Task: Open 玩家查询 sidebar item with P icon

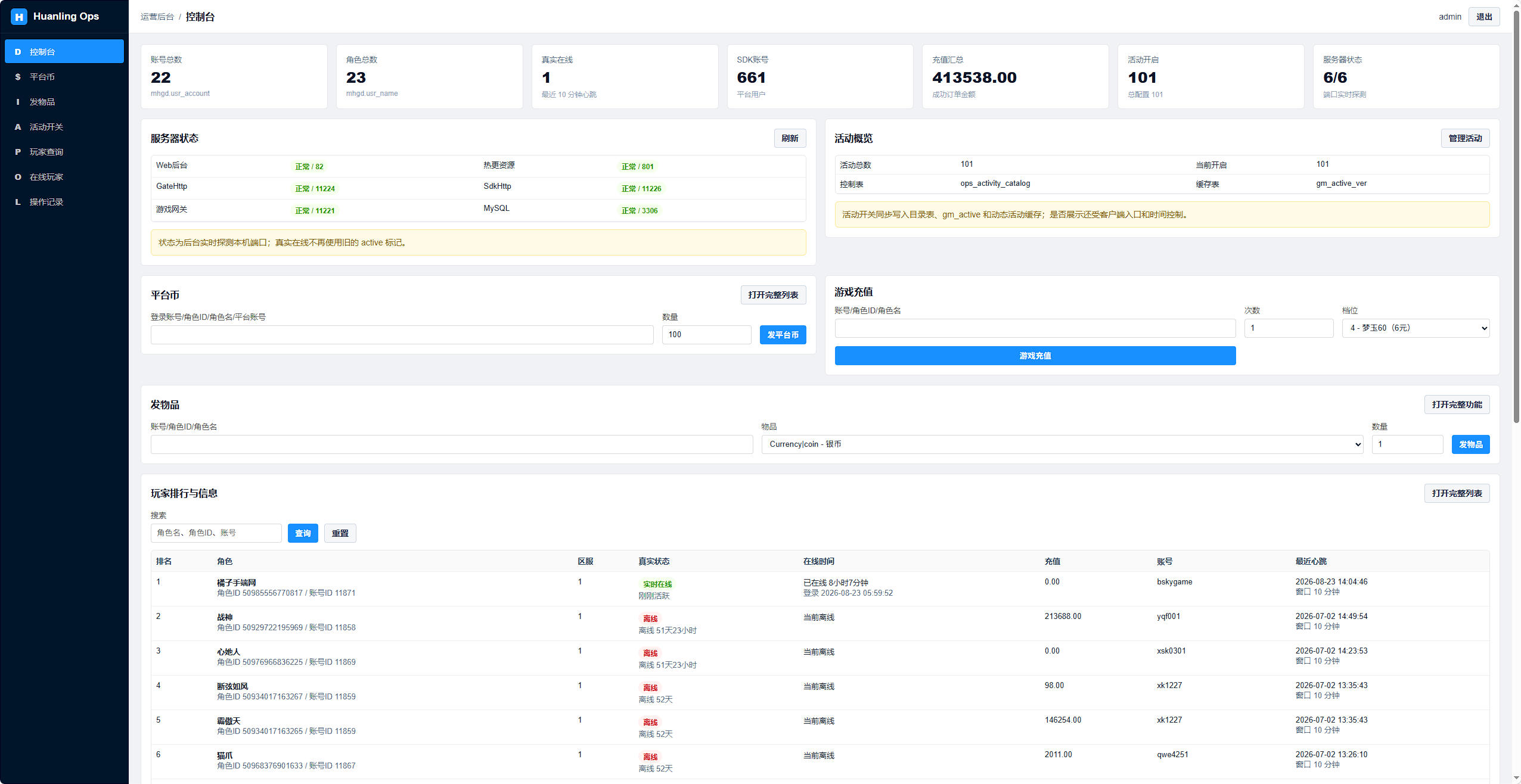Action: click(x=64, y=151)
